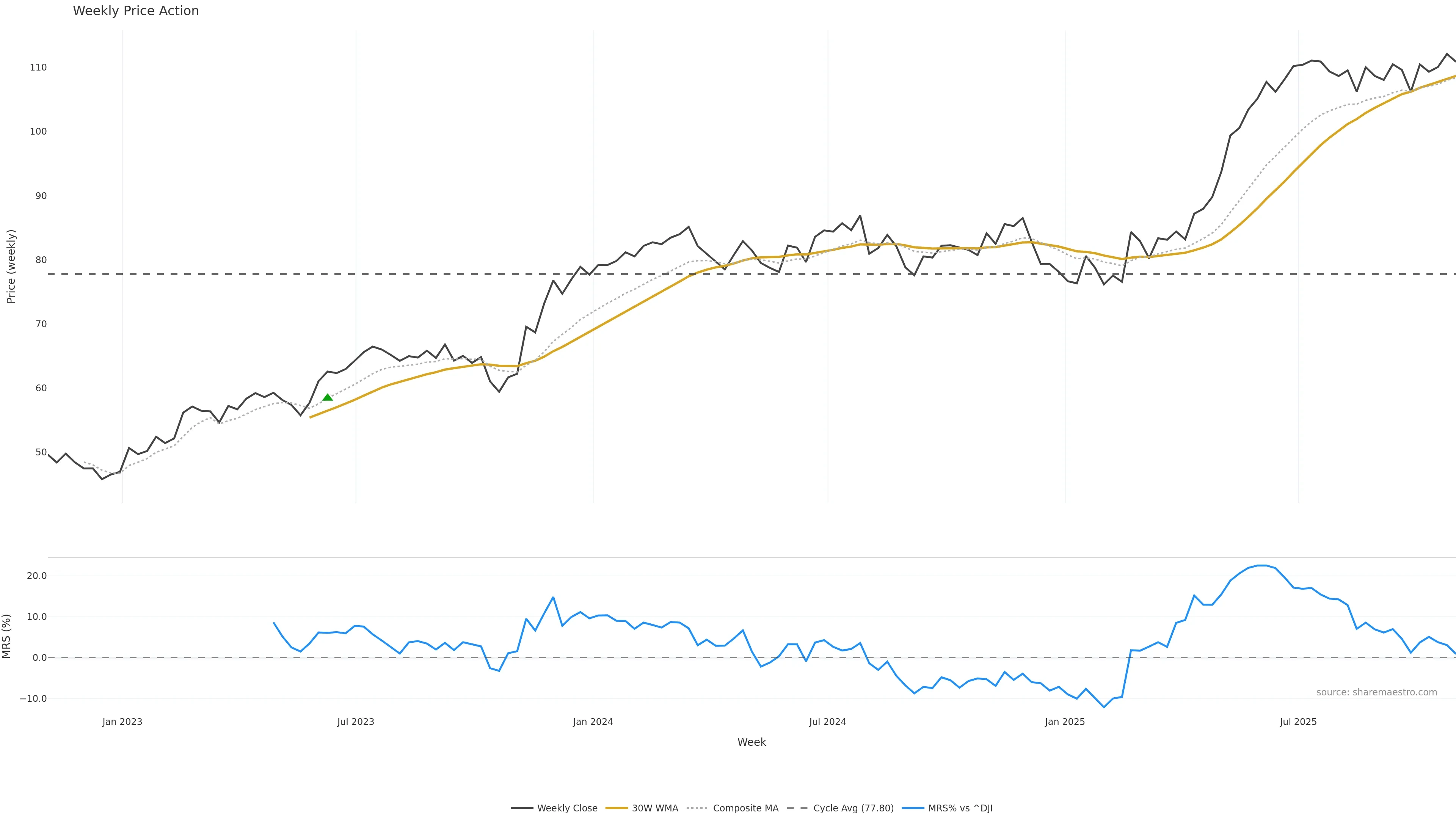Click the Week x-axis title
The height and width of the screenshot is (819, 1456).
click(x=751, y=742)
